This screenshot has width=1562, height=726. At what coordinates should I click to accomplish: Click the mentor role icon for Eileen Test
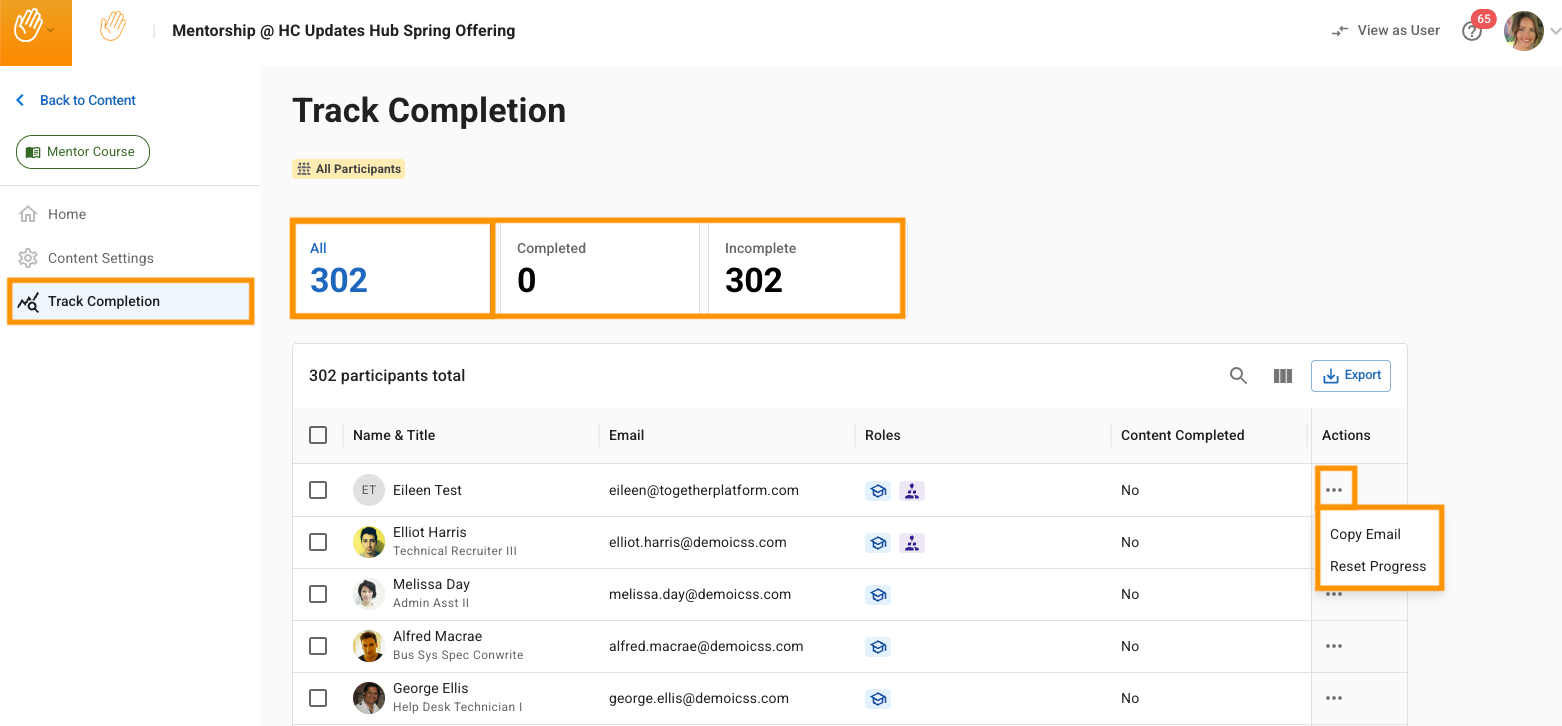877,491
